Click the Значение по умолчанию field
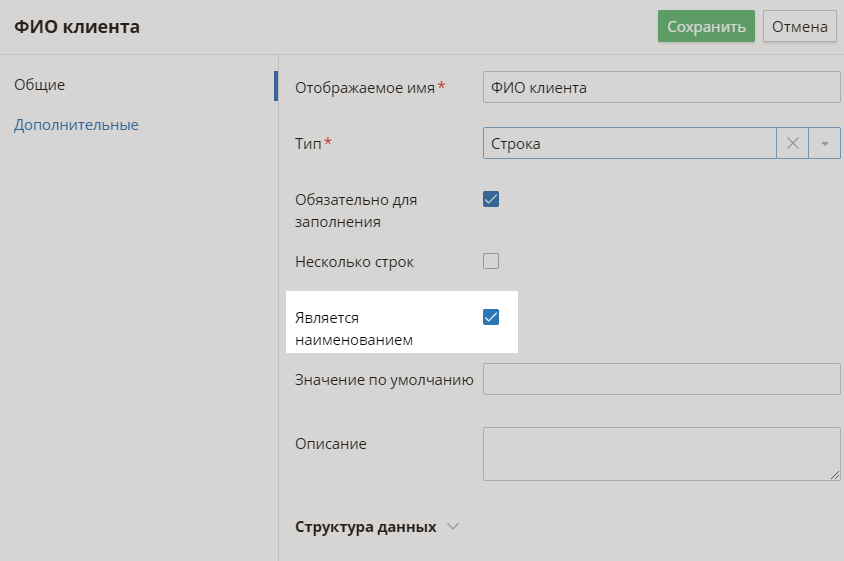844x561 pixels. [x=660, y=380]
